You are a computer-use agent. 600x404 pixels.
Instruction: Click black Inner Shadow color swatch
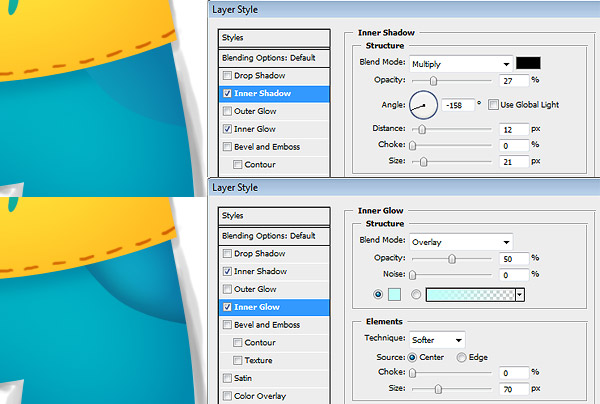[x=528, y=63]
